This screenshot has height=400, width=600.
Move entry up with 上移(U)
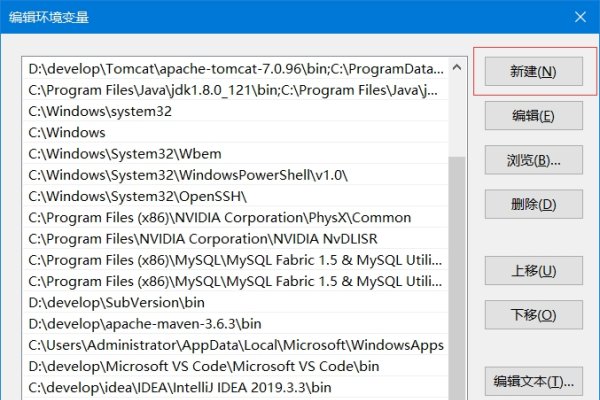coord(533,270)
